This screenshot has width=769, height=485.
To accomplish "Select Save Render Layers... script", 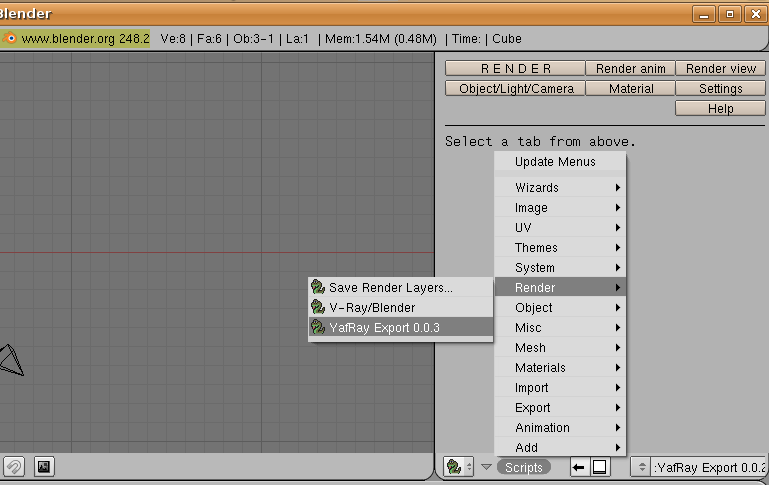I will (401, 287).
